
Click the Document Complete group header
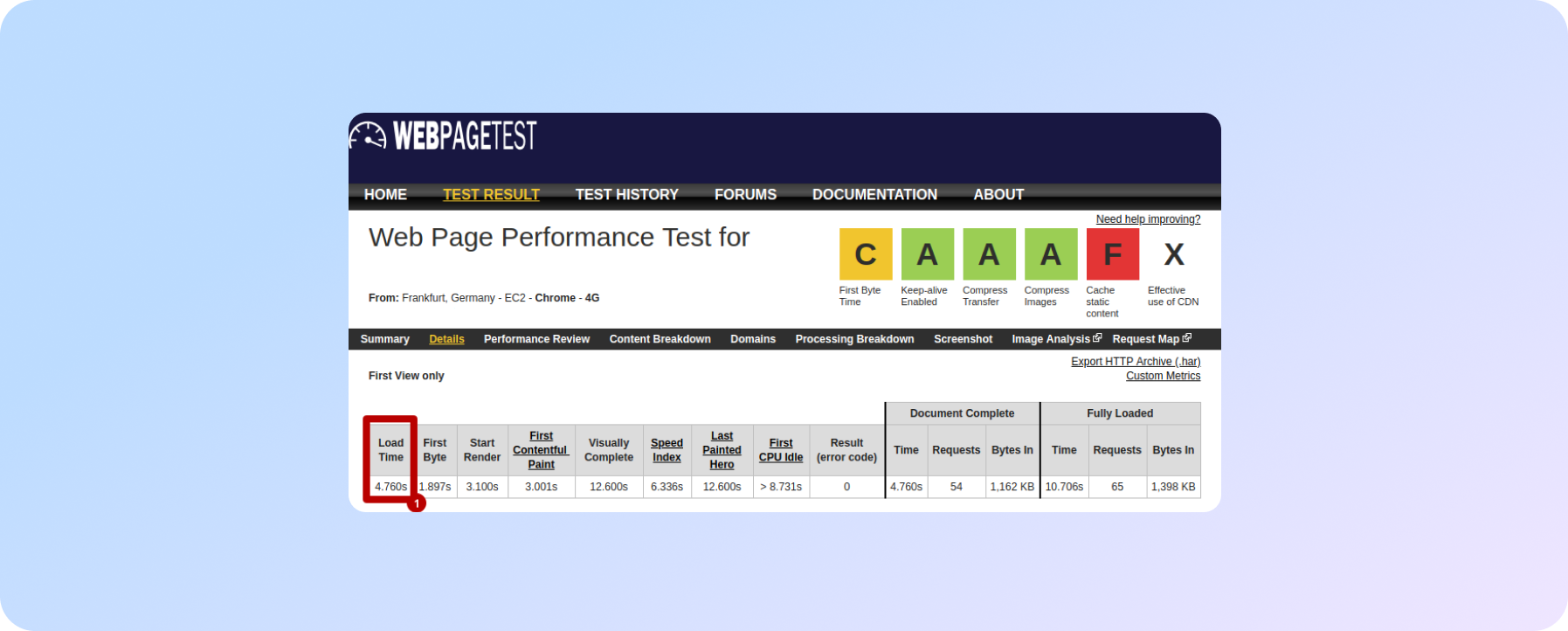point(962,413)
